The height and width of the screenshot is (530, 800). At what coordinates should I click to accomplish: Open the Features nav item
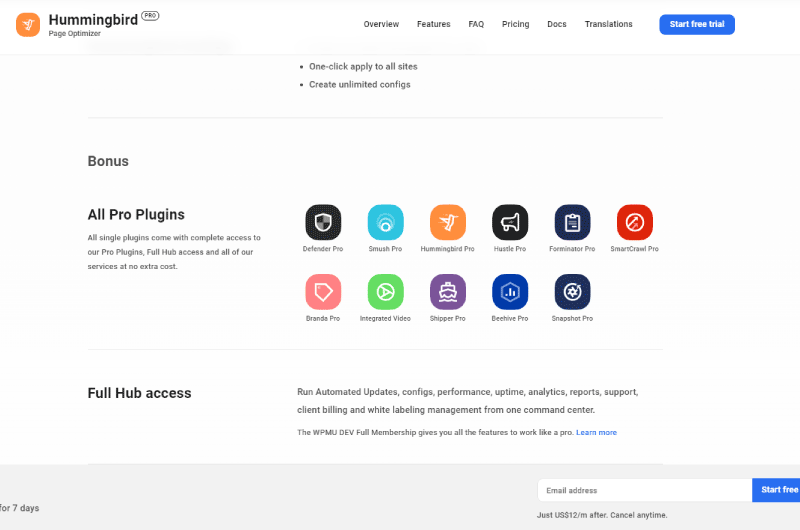pyautogui.click(x=434, y=24)
